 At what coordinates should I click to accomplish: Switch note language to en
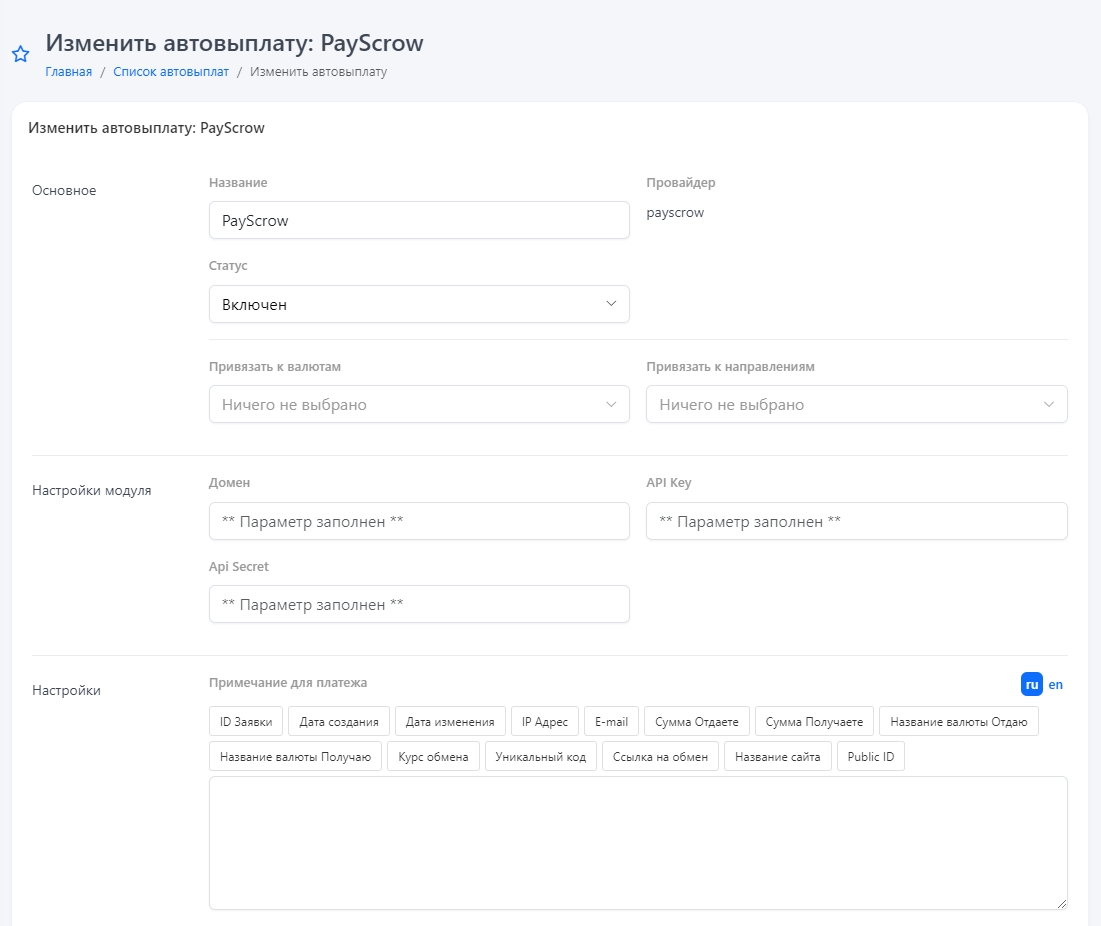coord(1056,685)
